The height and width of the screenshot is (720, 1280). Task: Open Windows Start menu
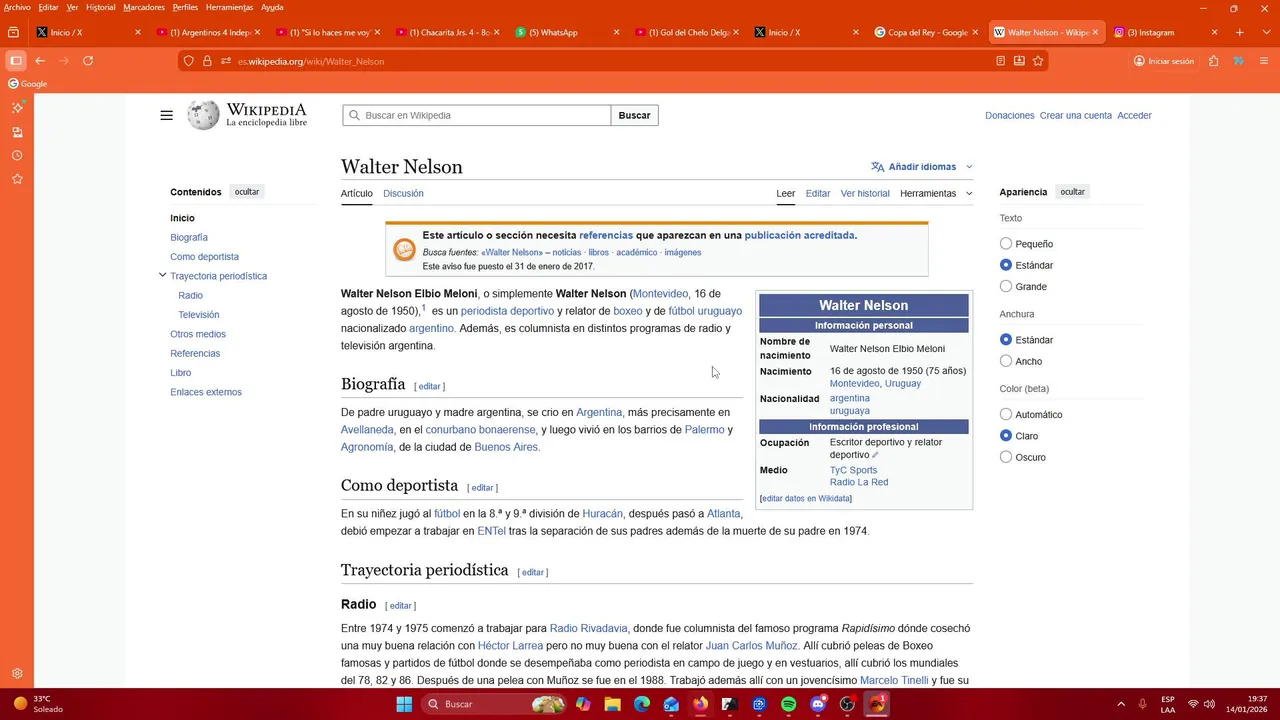pos(404,704)
